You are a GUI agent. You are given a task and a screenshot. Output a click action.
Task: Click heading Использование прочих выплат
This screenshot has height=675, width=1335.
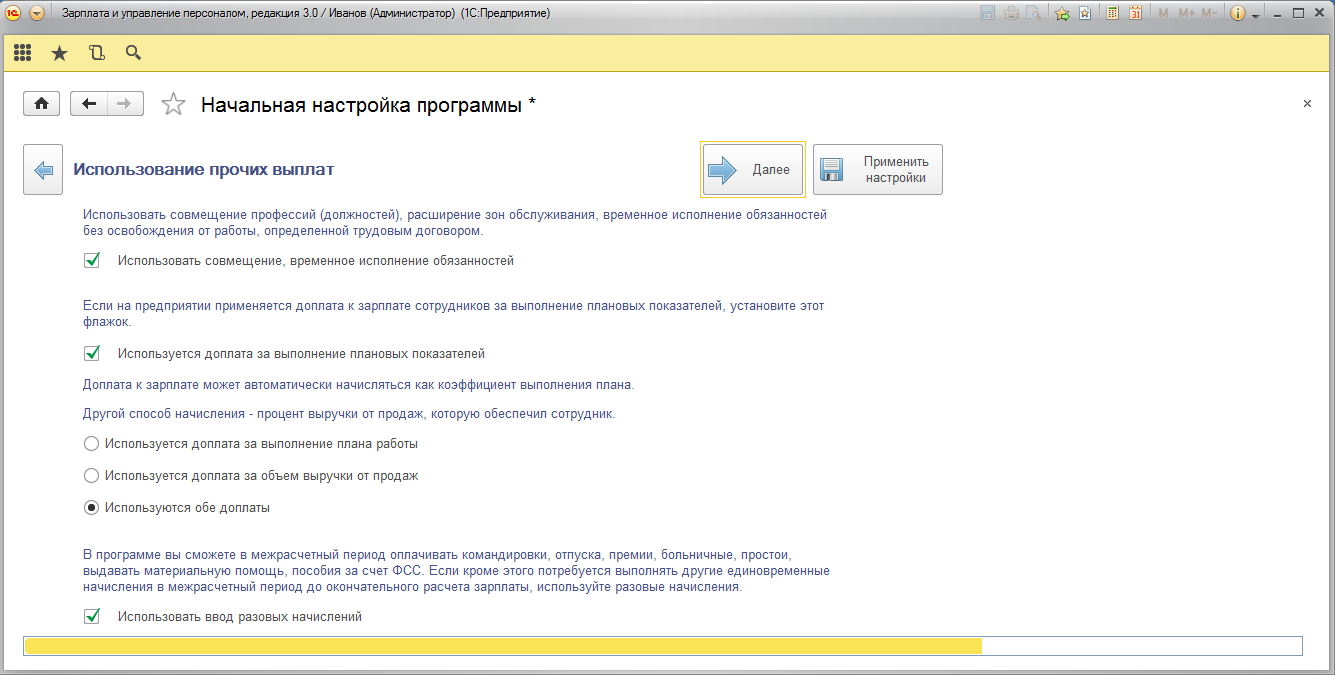204,170
